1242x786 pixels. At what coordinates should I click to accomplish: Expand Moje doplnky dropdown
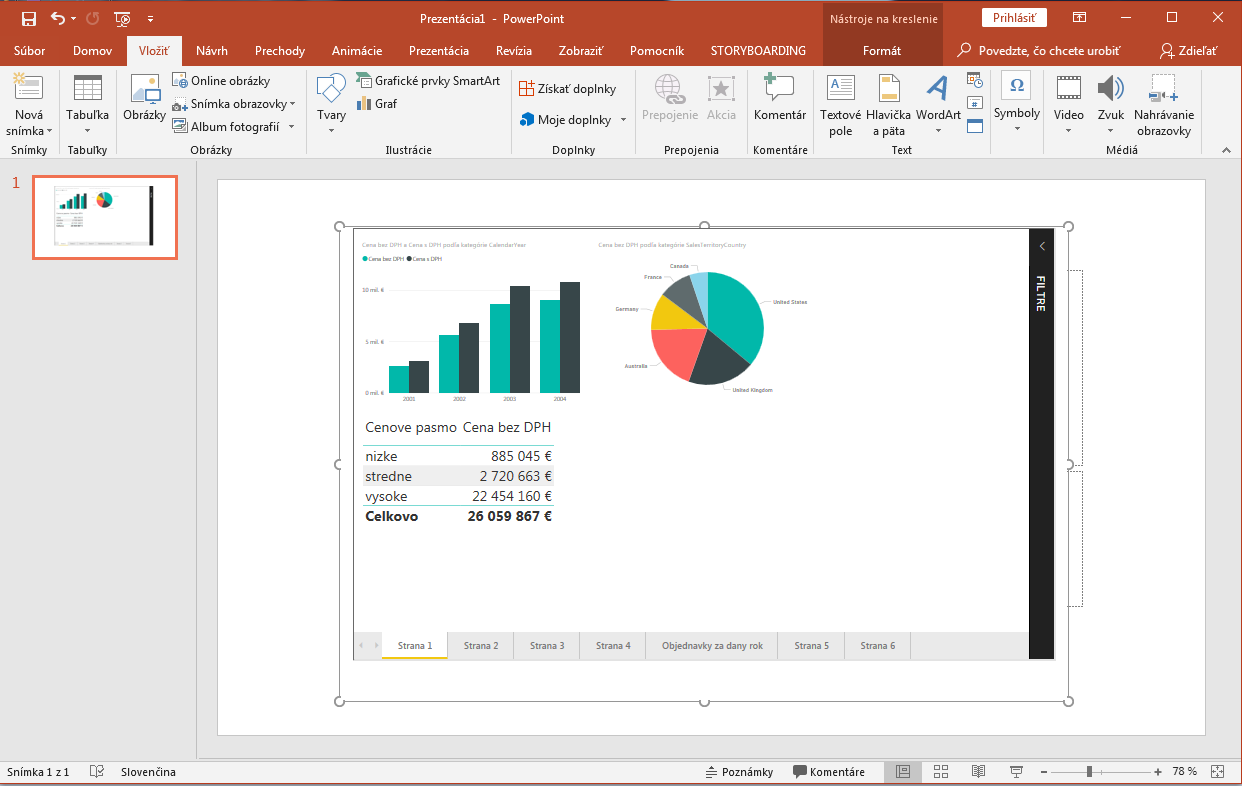pyautogui.click(x=623, y=120)
